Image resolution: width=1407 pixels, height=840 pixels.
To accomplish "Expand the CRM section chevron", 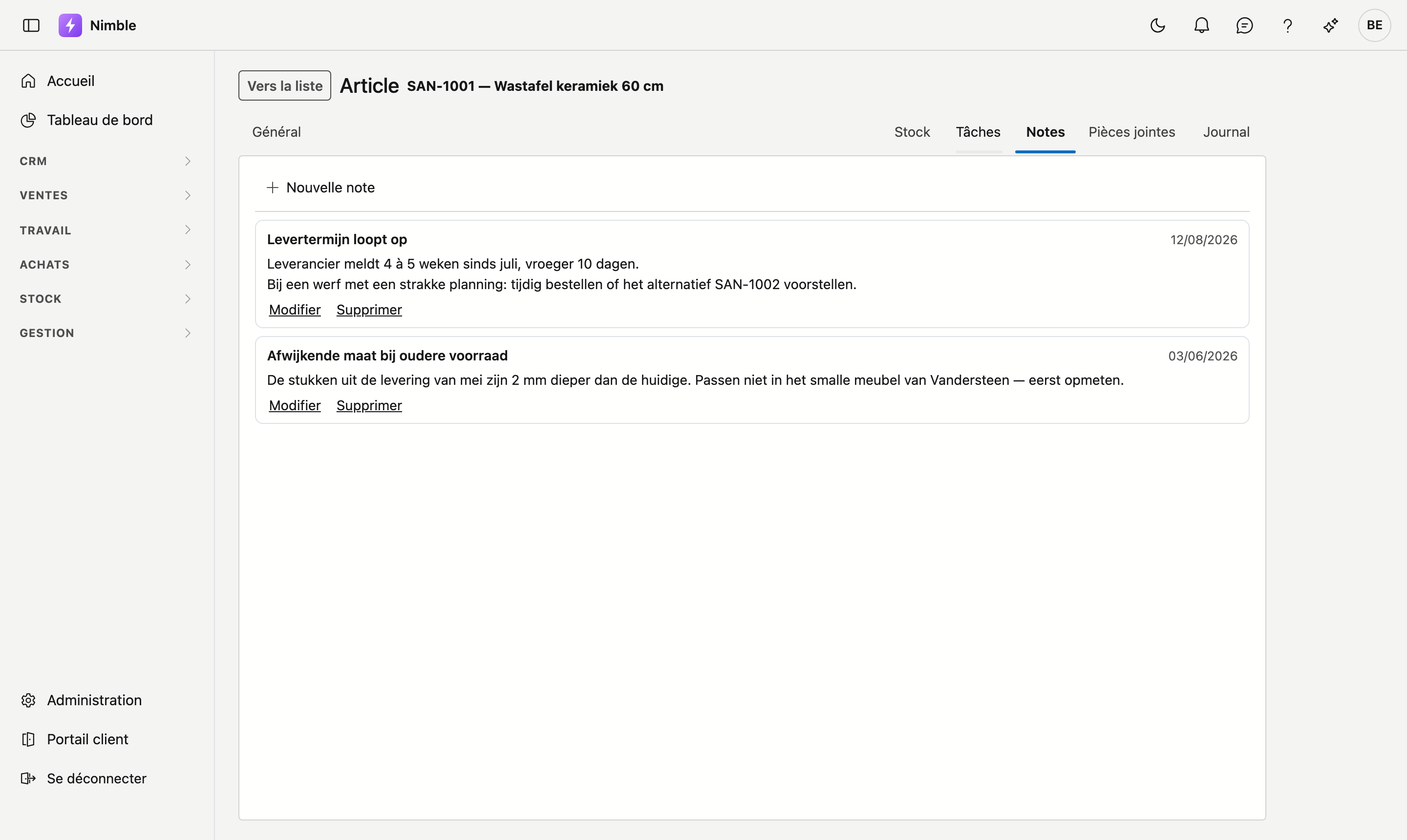I will [188, 161].
